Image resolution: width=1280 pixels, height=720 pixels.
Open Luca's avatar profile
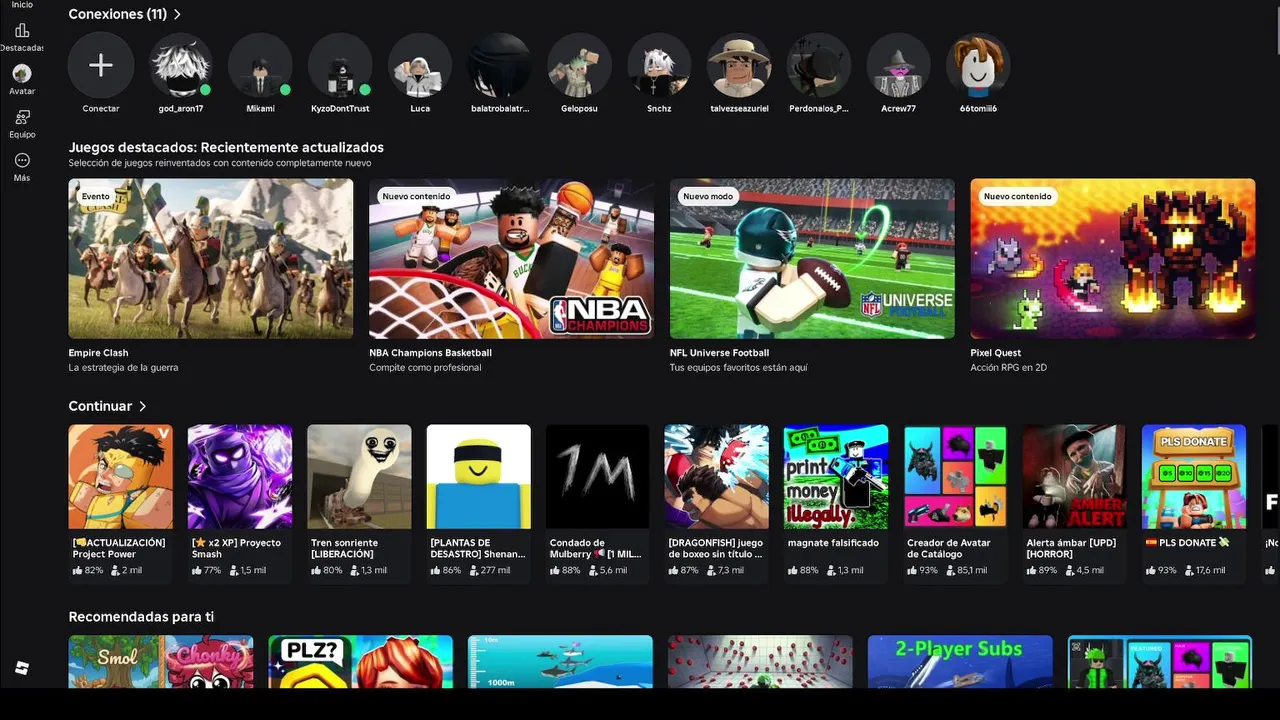tap(420, 66)
